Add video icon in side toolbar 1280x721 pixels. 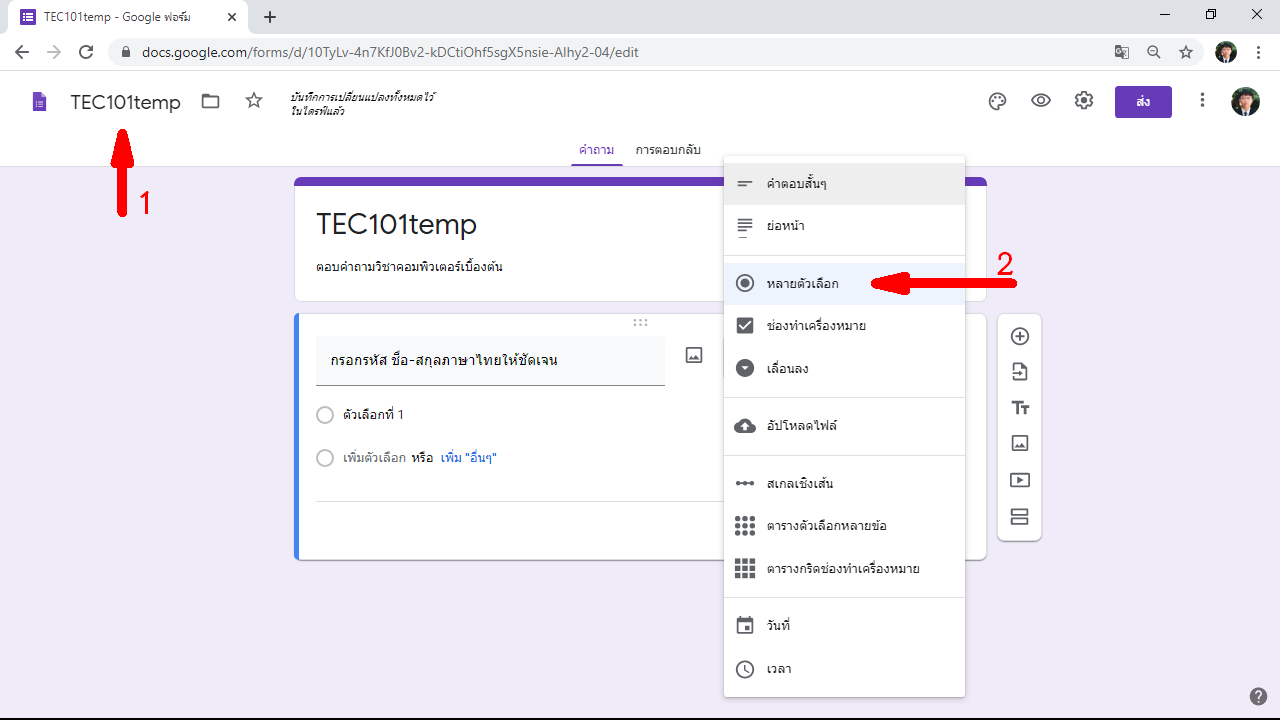(1020, 480)
